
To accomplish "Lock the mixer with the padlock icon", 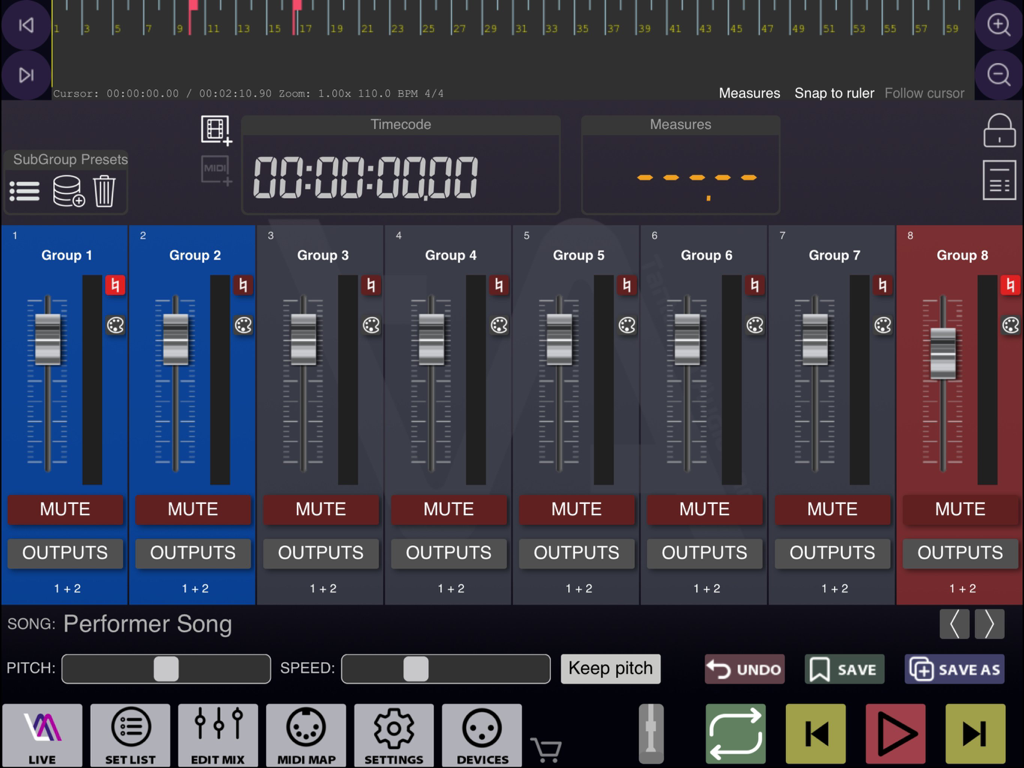I will click(999, 131).
